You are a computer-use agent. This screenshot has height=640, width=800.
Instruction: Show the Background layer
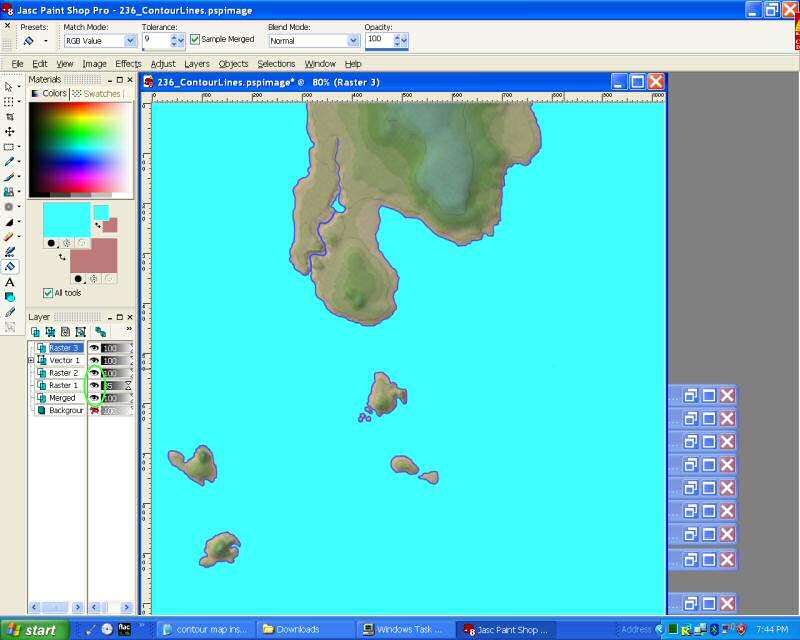94,410
